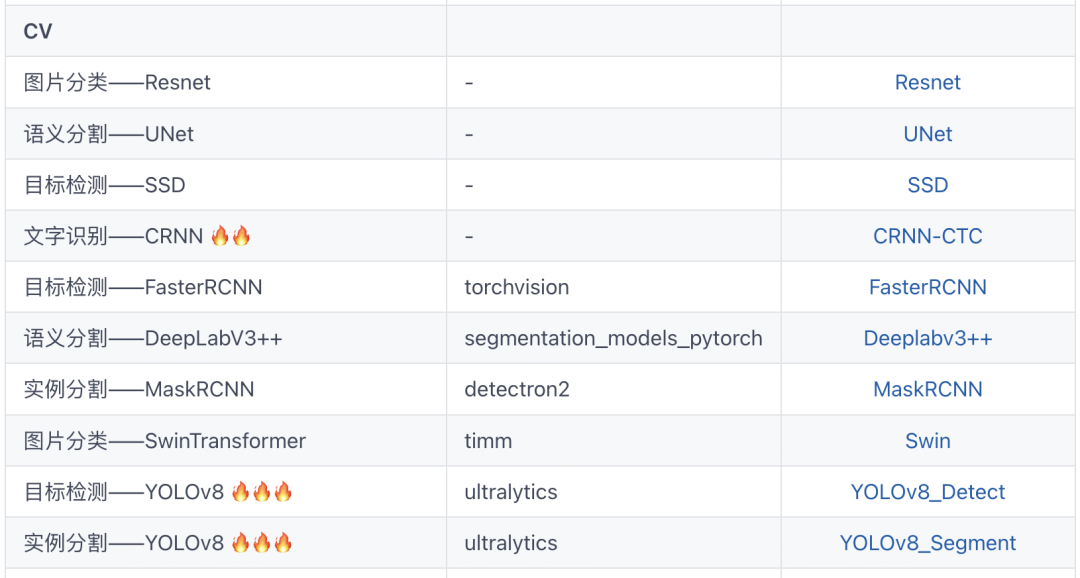Open the YOLOv8_Segment link
The height and width of the screenshot is (578, 1080).
pyautogui.click(x=927, y=544)
